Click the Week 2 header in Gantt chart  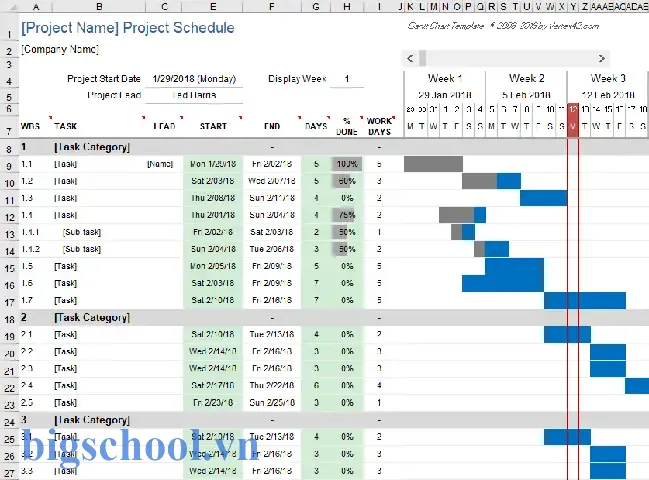click(x=526, y=78)
